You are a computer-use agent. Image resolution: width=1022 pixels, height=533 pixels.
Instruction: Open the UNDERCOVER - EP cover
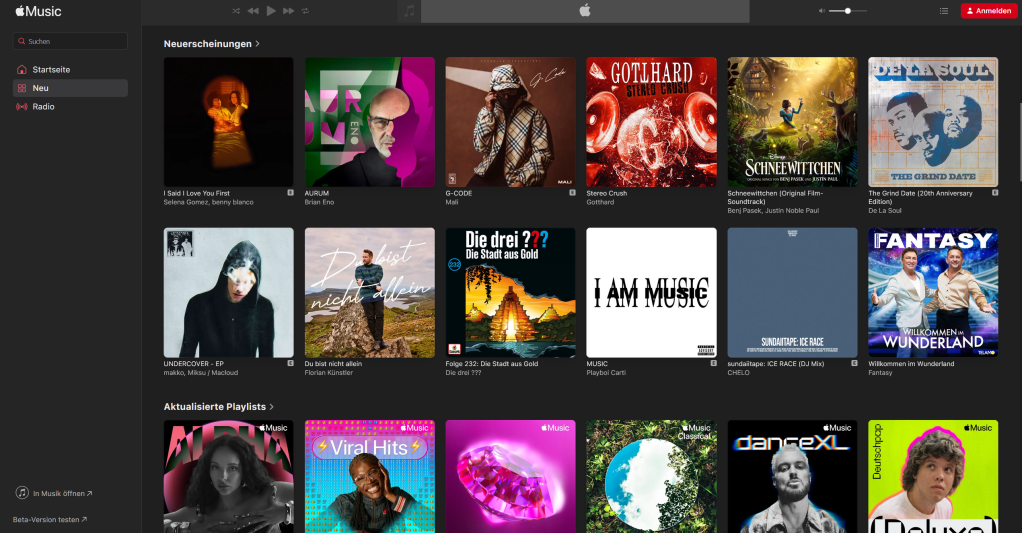(228, 293)
